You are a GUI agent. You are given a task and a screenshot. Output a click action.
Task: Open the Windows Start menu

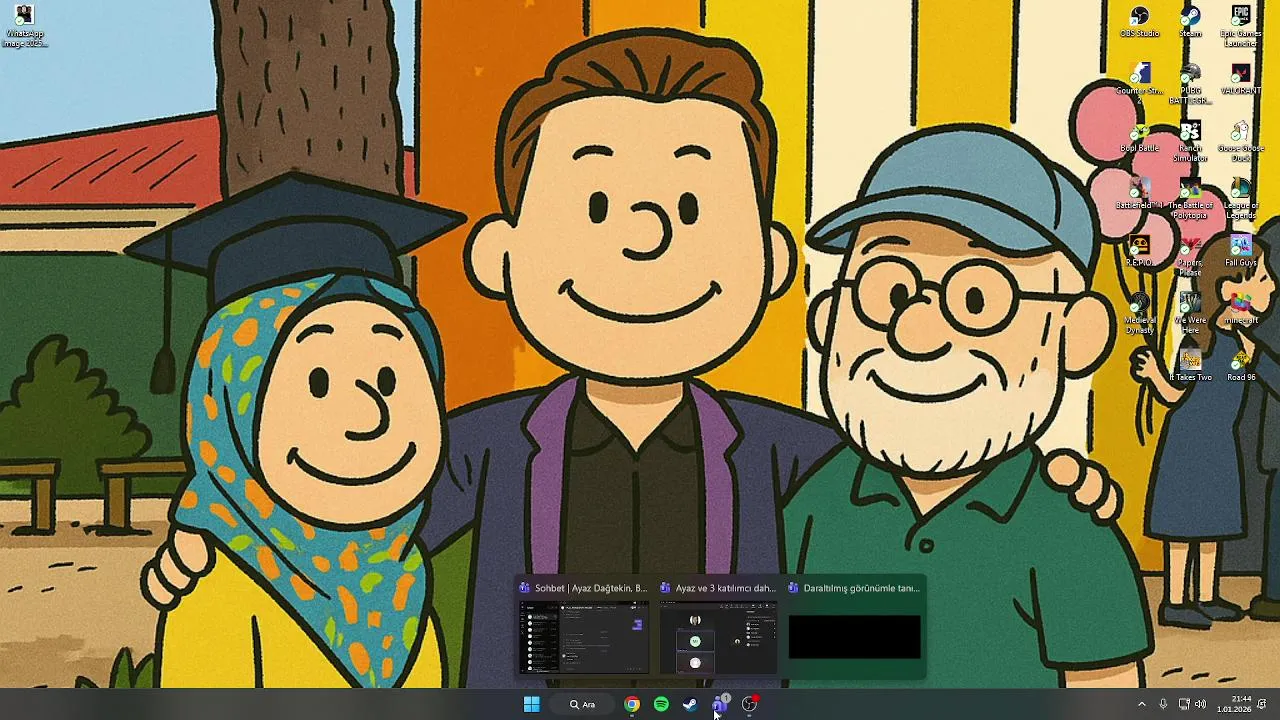pos(532,704)
